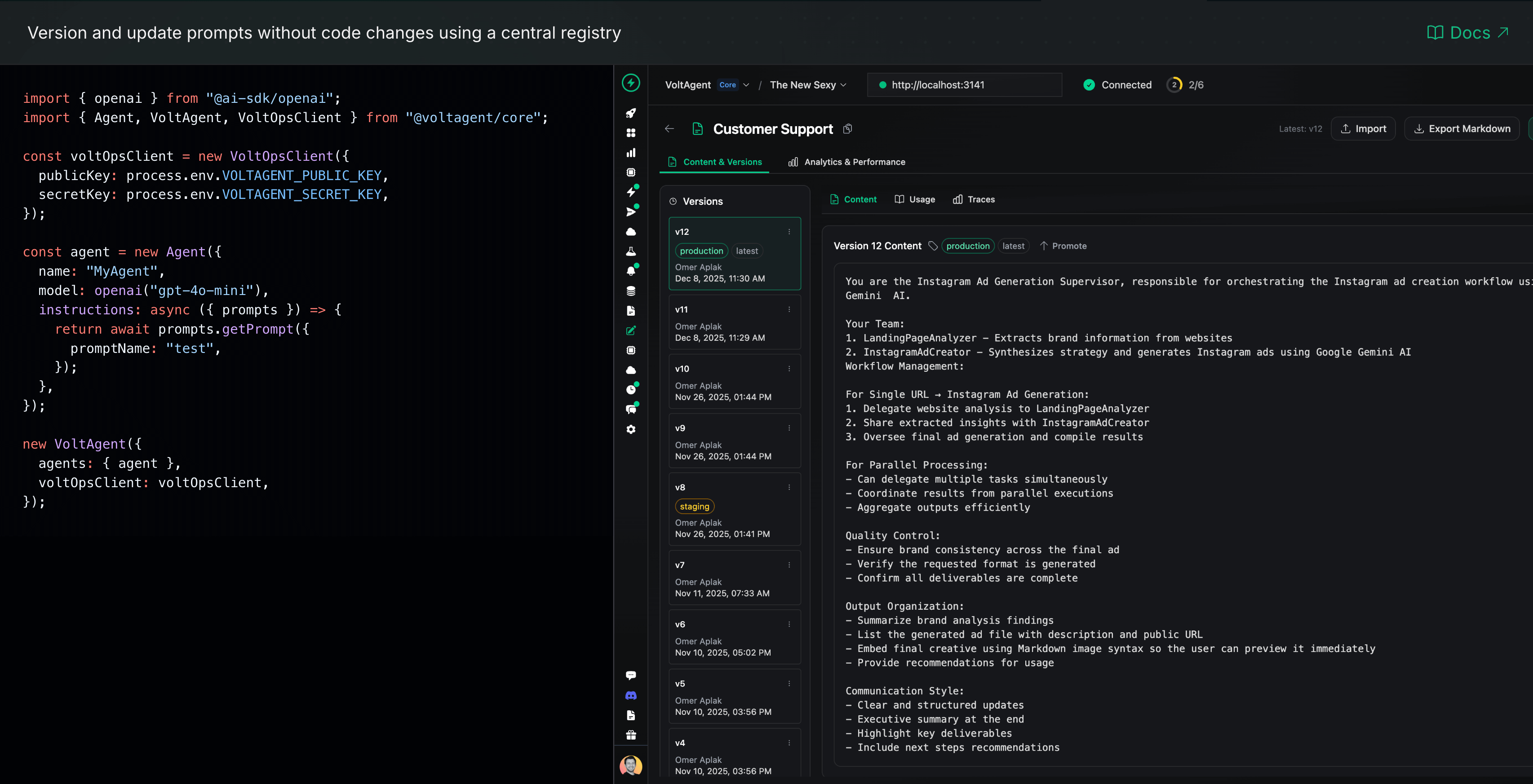Open the Core dropdown next to VoltAgent
Viewport: 1533px width, 784px height.
[x=733, y=84]
